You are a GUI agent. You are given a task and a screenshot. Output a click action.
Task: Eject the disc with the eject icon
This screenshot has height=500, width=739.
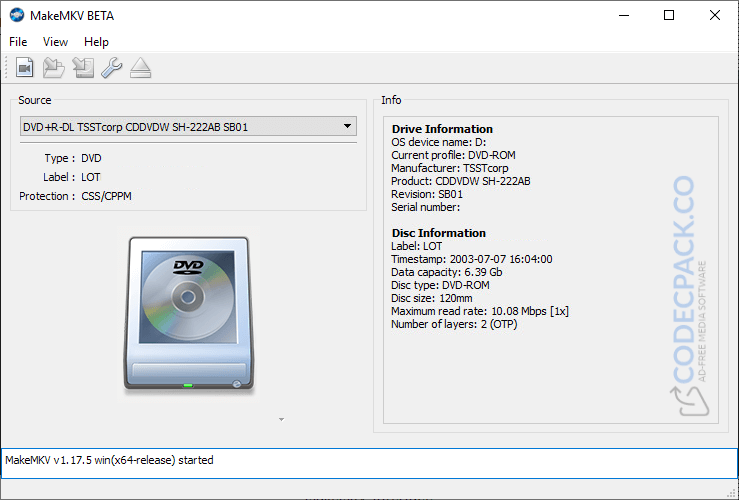tap(140, 67)
